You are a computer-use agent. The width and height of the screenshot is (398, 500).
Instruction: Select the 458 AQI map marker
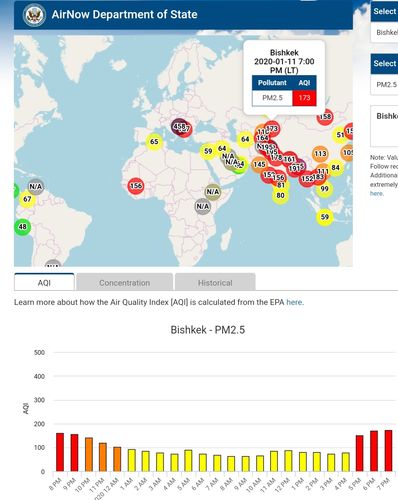click(x=179, y=126)
